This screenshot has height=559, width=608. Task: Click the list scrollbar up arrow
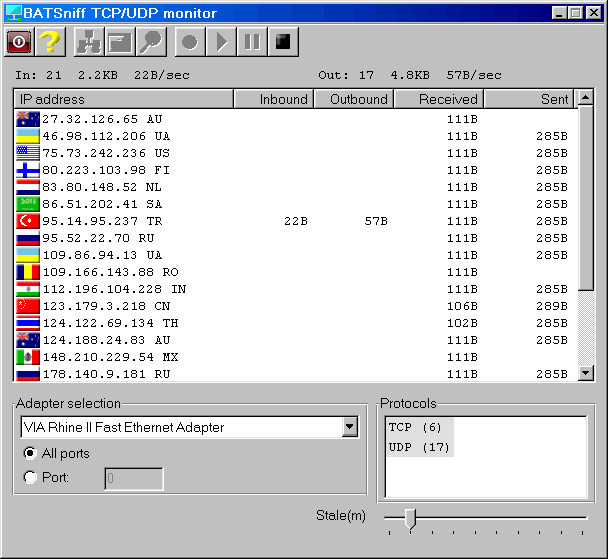coord(586,98)
